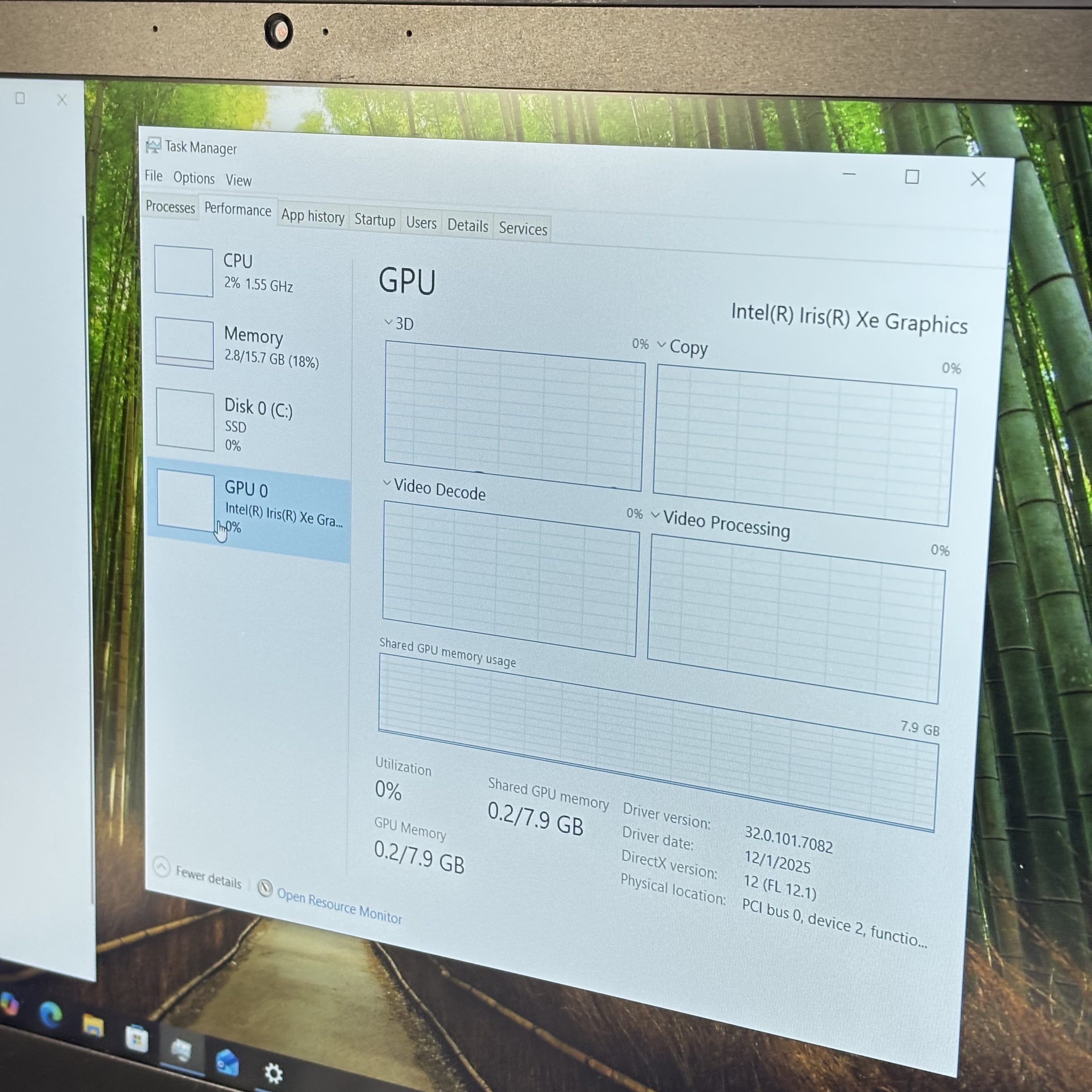Click the Resource Monitor gauge icon
Screen dimensions: 1092x1092
pyautogui.click(x=265, y=888)
